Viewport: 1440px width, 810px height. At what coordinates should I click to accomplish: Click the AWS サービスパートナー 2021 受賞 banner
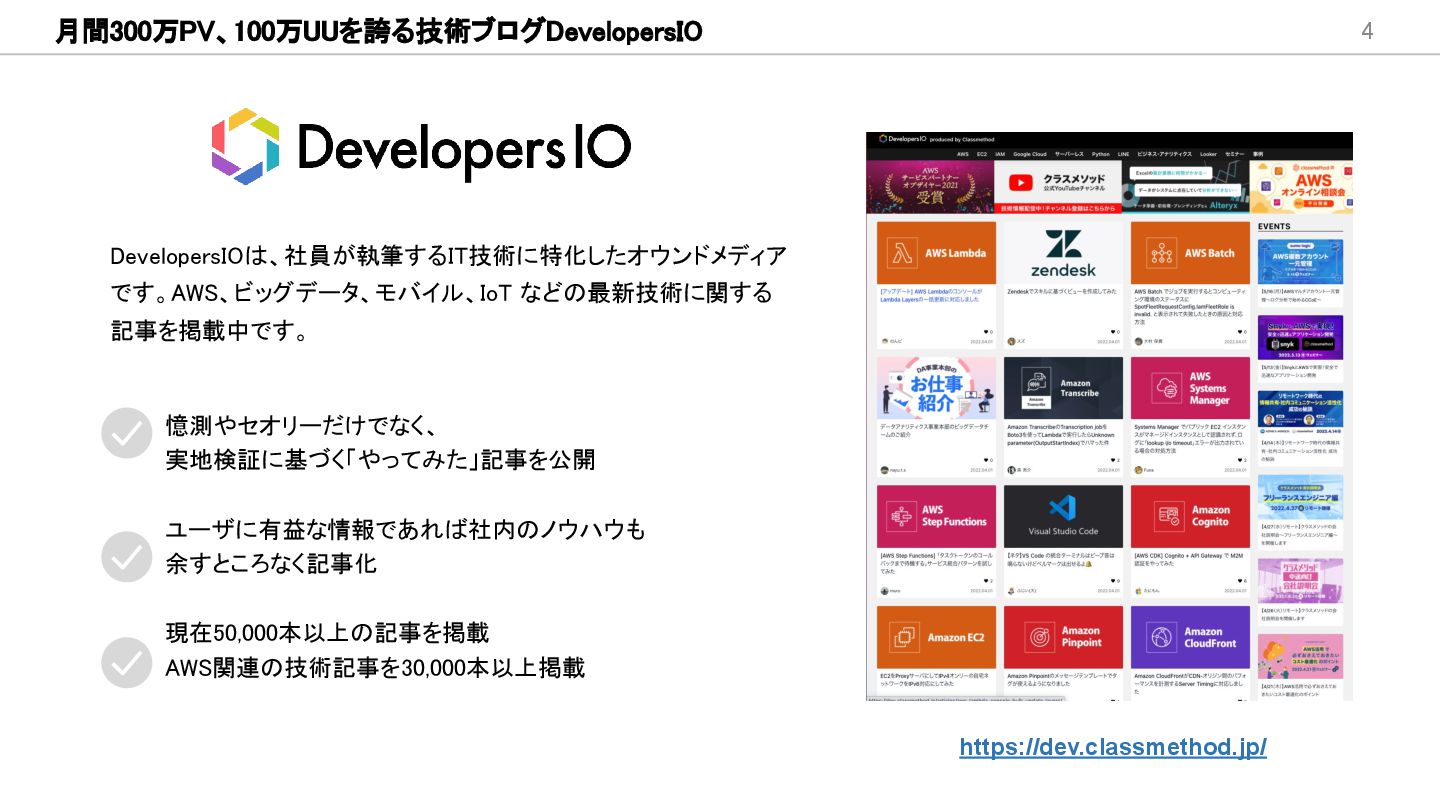click(930, 187)
